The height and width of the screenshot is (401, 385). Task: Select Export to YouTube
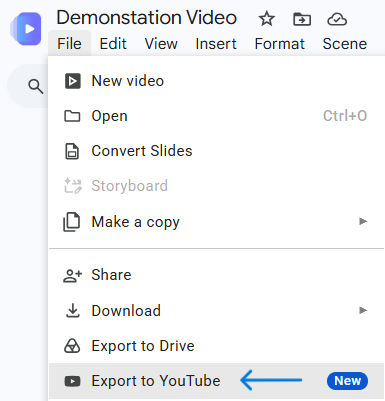(x=217, y=381)
